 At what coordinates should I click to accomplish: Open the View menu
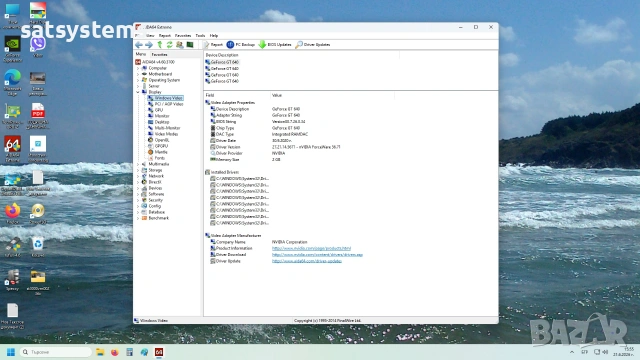click(150, 36)
